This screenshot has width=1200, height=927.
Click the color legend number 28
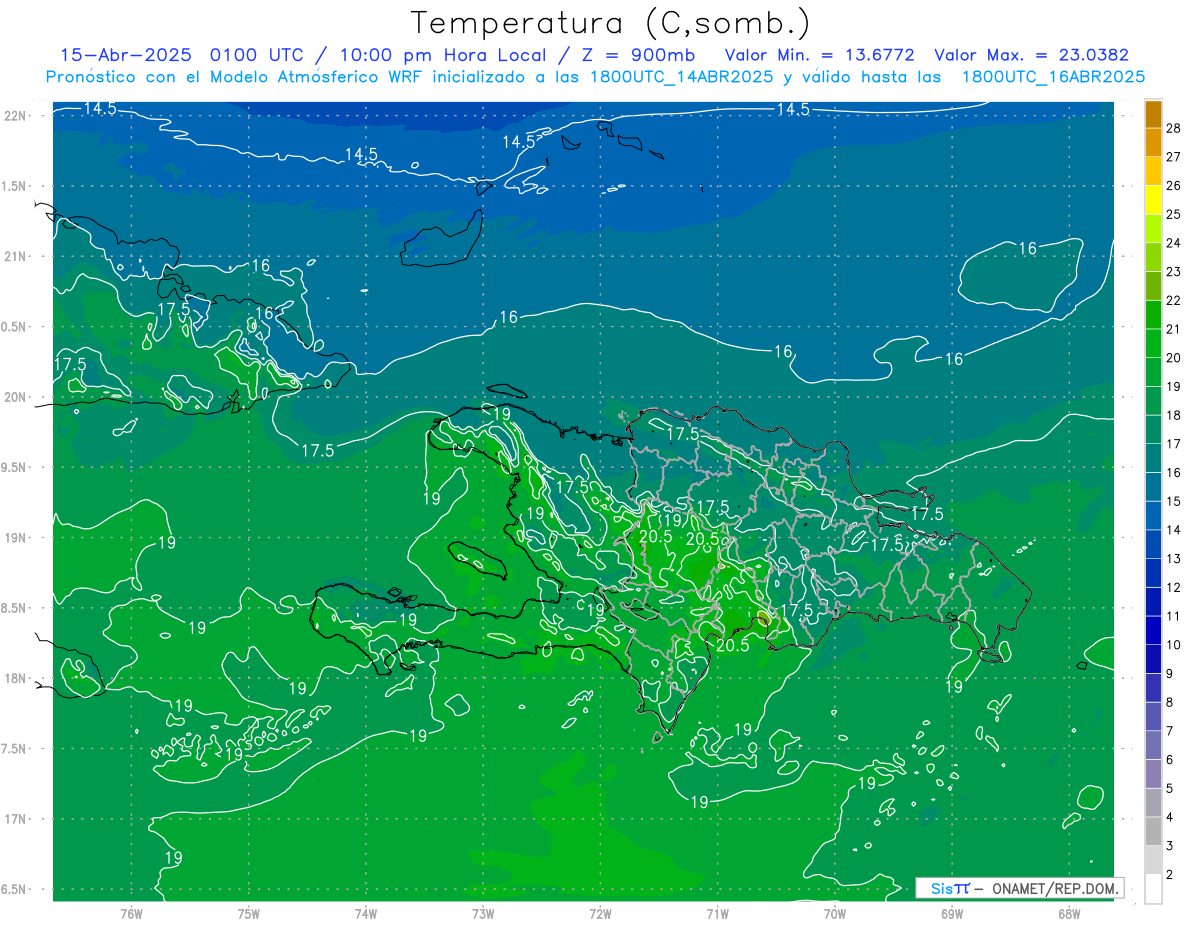coord(1174,128)
